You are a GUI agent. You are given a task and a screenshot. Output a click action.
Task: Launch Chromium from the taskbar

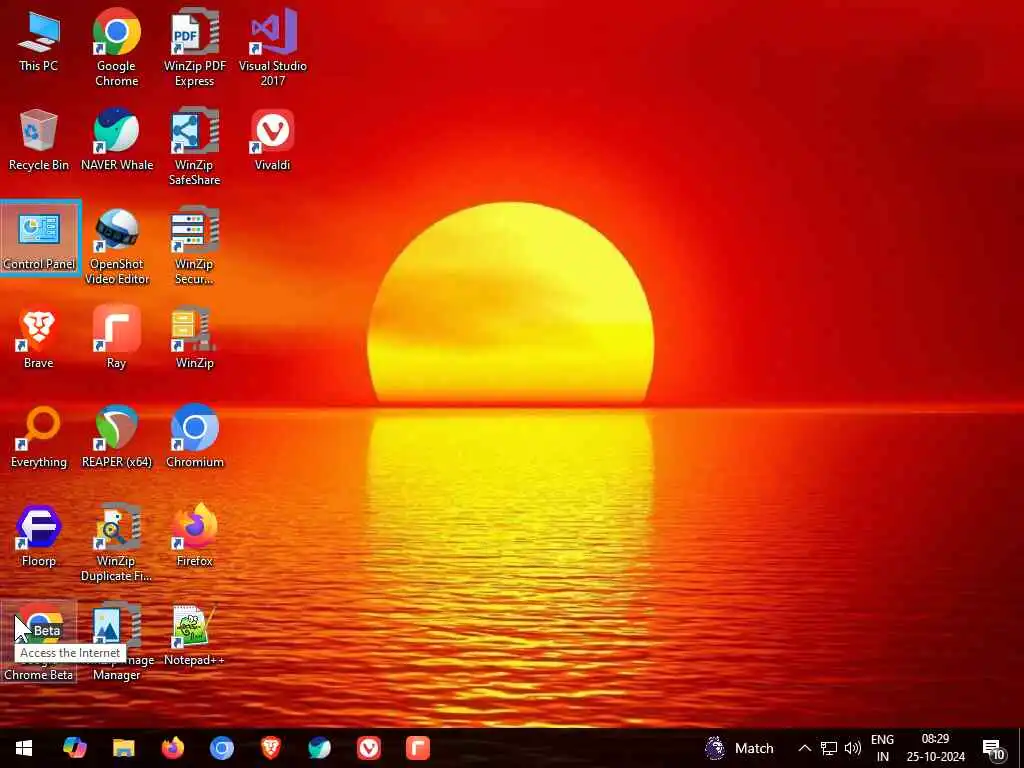click(221, 748)
